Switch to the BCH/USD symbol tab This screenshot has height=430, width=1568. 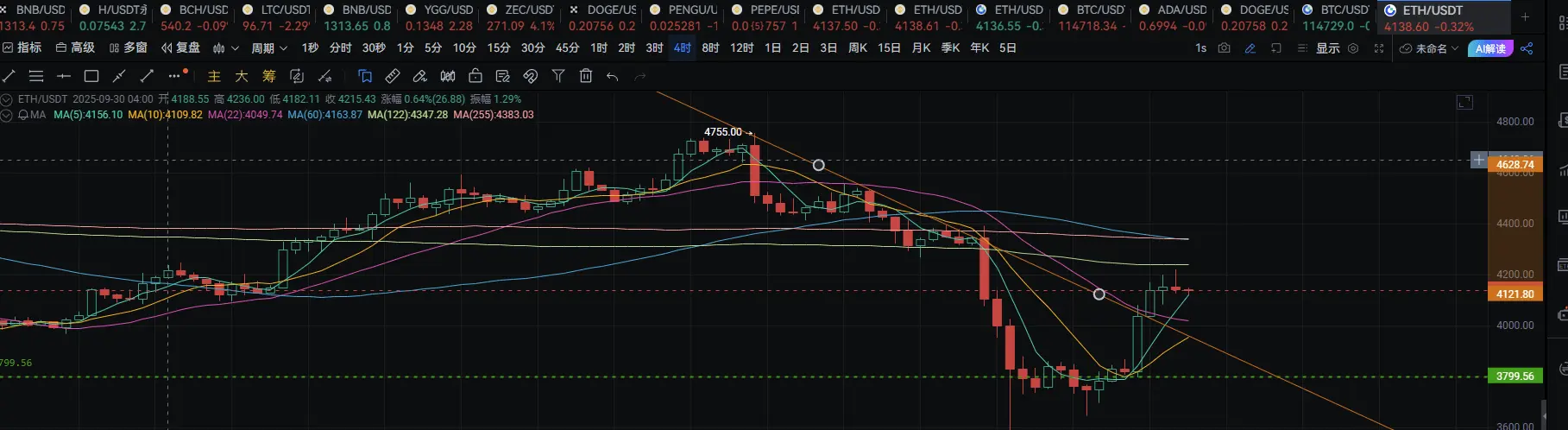click(x=195, y=17)
